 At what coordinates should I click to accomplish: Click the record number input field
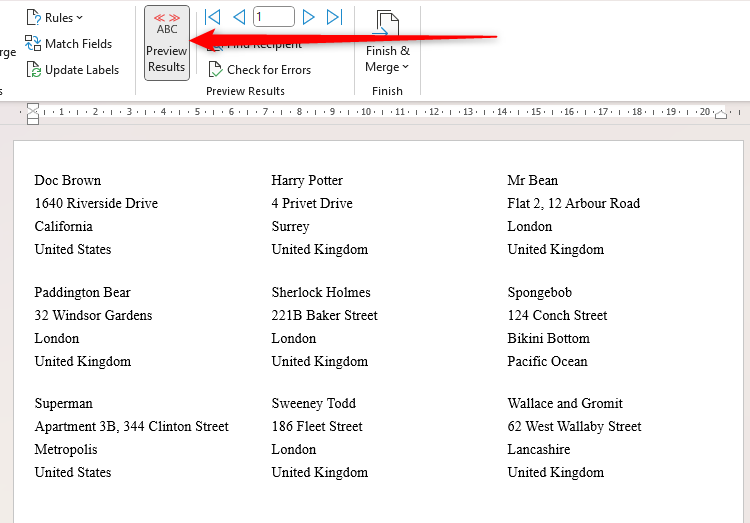[274, 17]
